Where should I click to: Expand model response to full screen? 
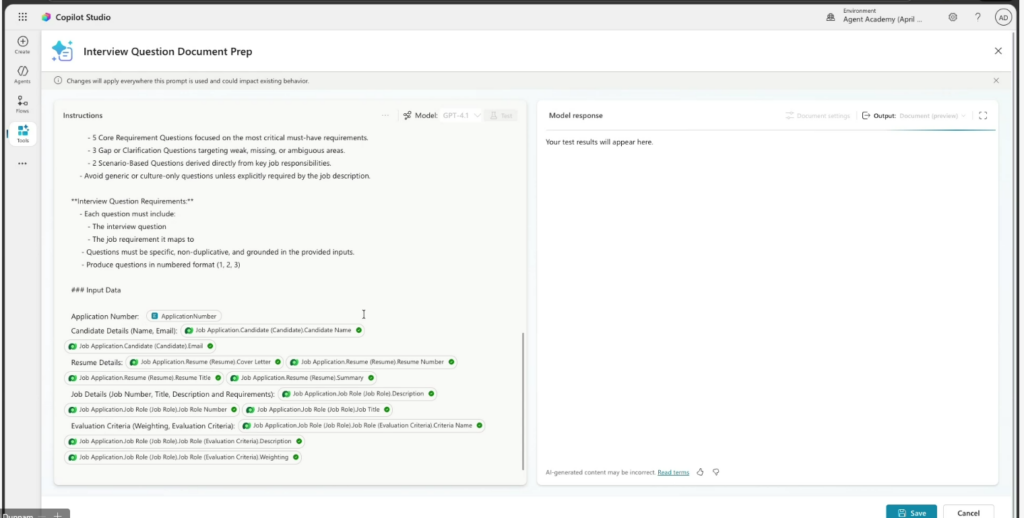point(983,116)
